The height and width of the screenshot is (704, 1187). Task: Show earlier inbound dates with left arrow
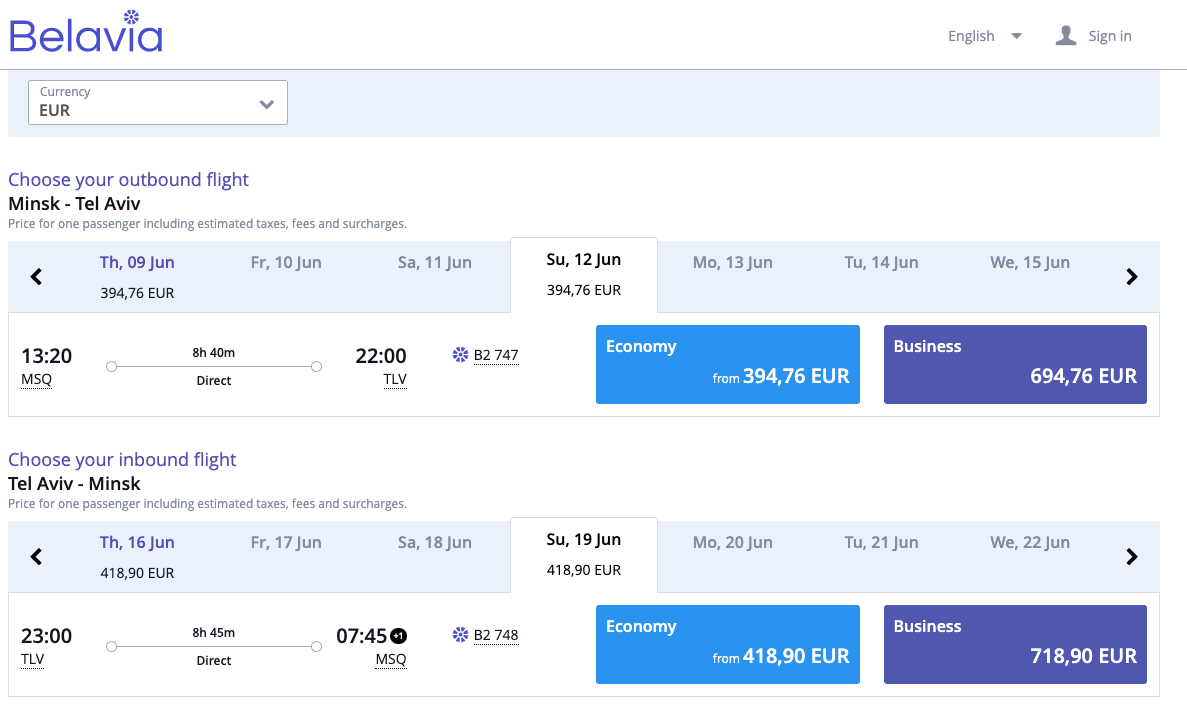point(37,557)
